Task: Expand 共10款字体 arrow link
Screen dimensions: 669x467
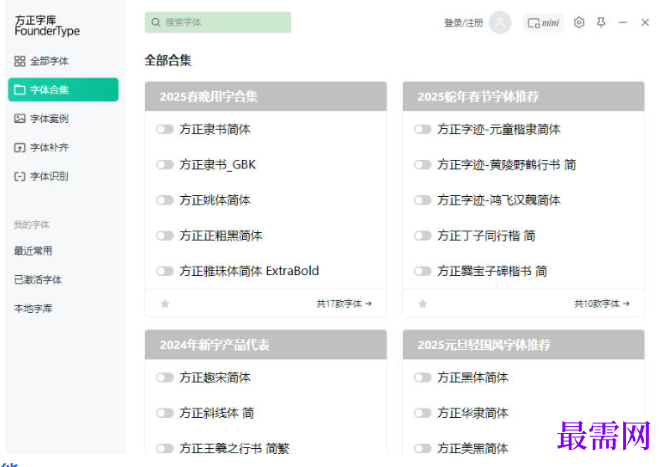Action: (x=602, y=304)
